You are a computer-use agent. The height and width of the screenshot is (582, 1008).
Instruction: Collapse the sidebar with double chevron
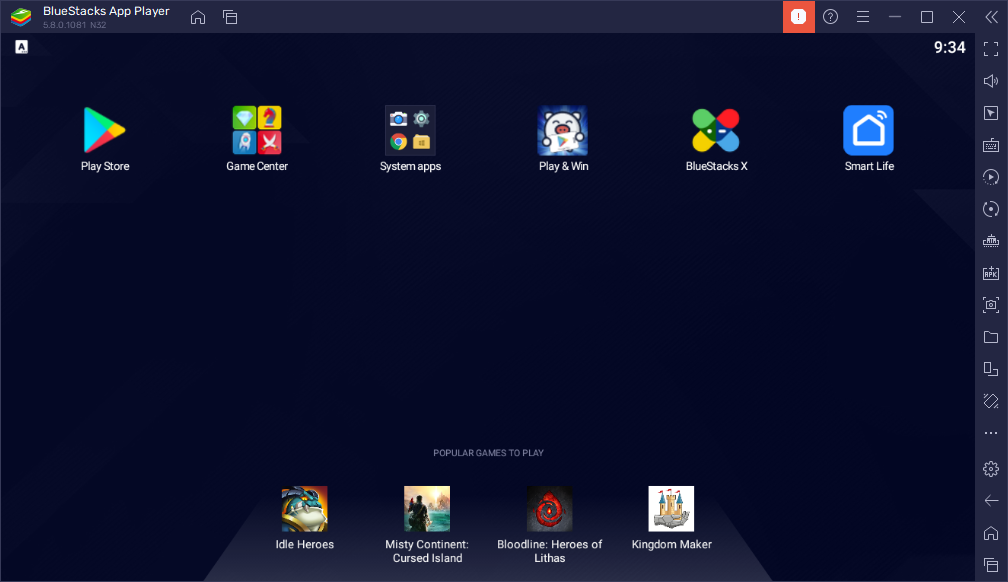991,17
